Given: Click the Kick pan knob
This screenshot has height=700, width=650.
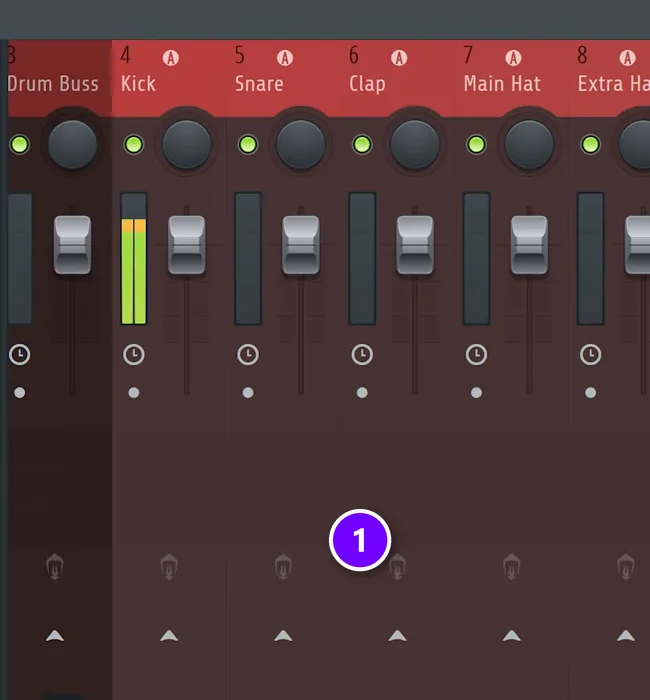Looking at the screenshot, I should click(x=187, y=145).
